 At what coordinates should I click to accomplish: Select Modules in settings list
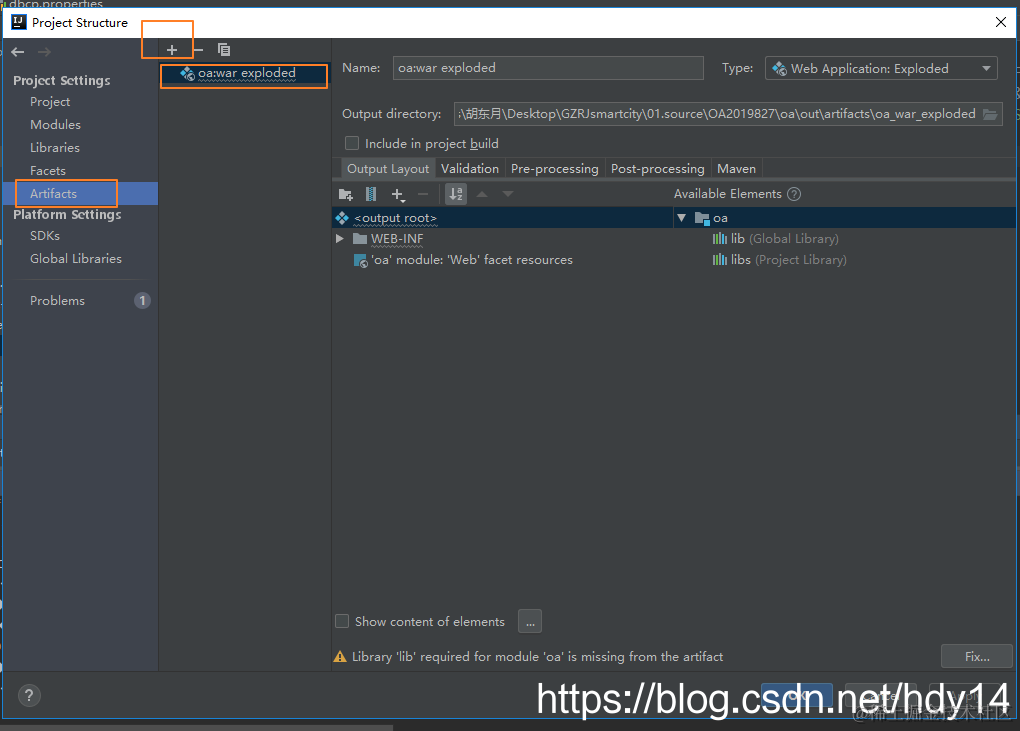tap(55, 124)
